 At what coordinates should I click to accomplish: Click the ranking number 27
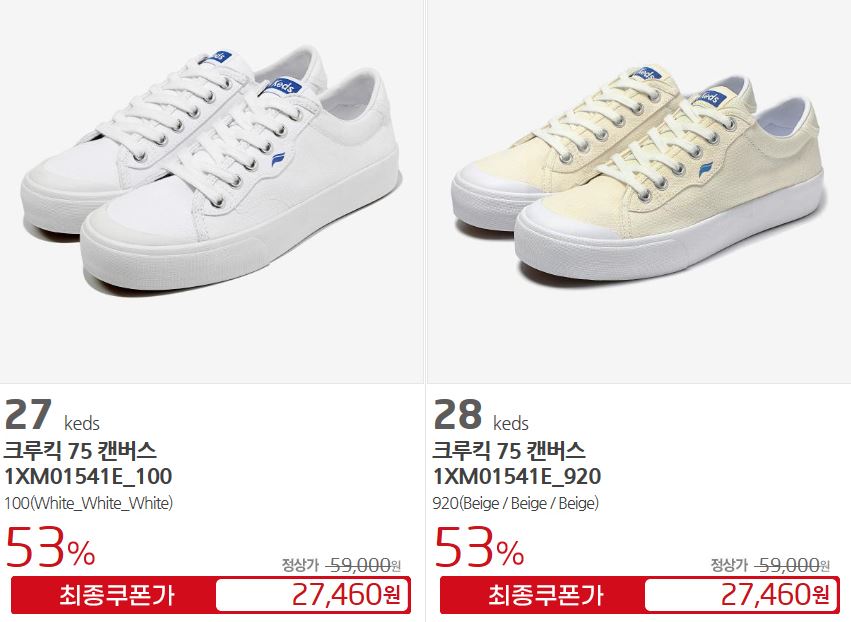coord(28,415)
